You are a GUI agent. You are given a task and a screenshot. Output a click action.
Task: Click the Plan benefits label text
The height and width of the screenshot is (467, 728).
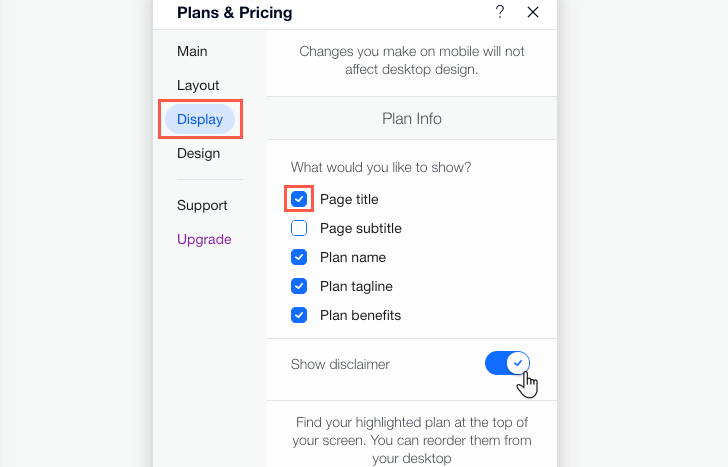tap(360, 315)
